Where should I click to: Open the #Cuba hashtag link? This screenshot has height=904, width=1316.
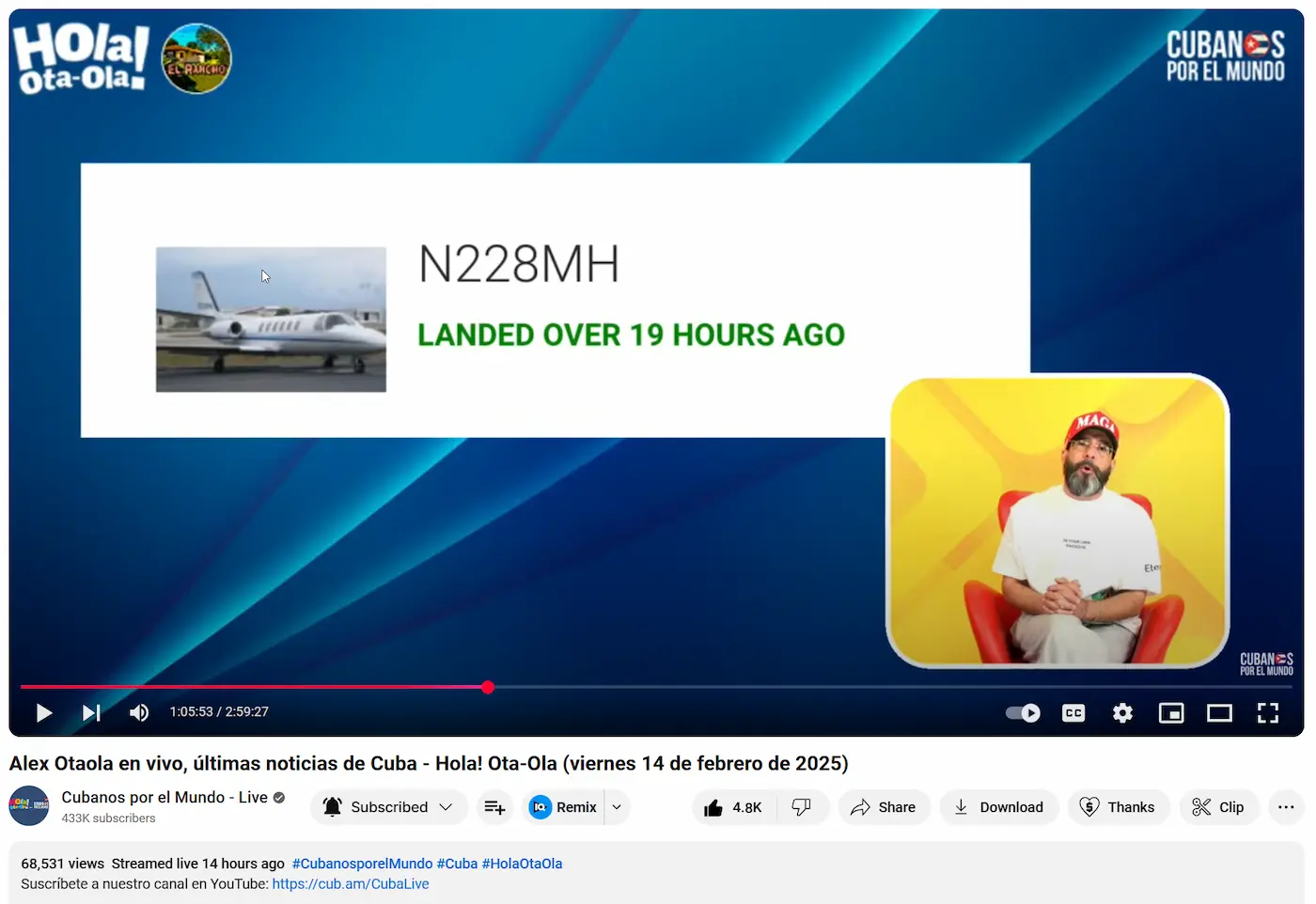(x=457, y=864)
